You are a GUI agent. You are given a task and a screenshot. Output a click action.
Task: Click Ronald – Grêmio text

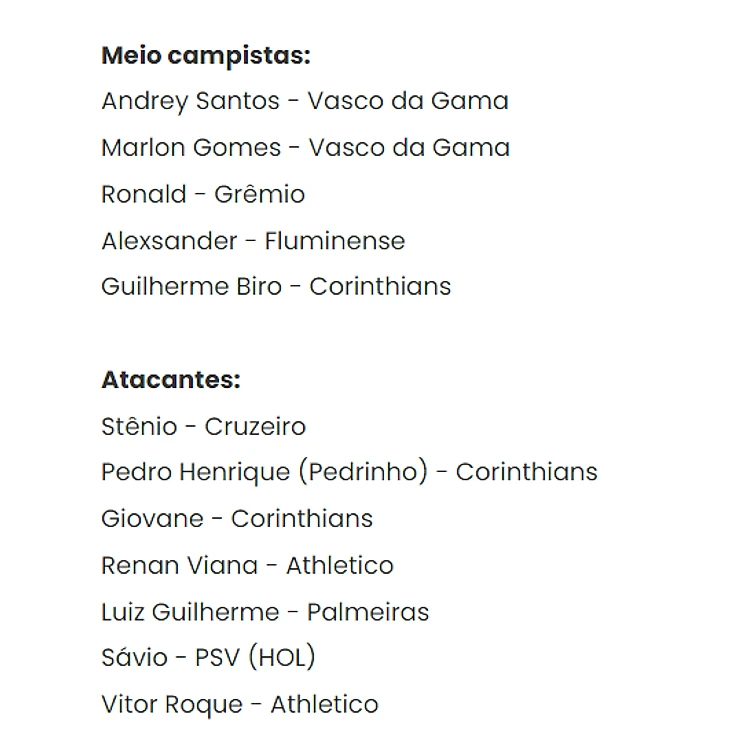[203, 194]
